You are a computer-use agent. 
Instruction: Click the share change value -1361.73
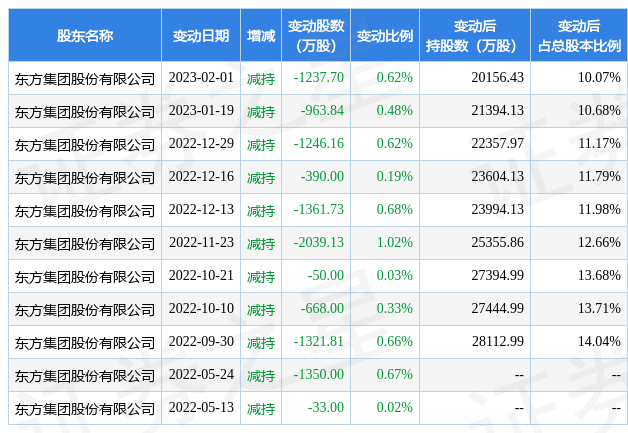(x=319, y=209)
